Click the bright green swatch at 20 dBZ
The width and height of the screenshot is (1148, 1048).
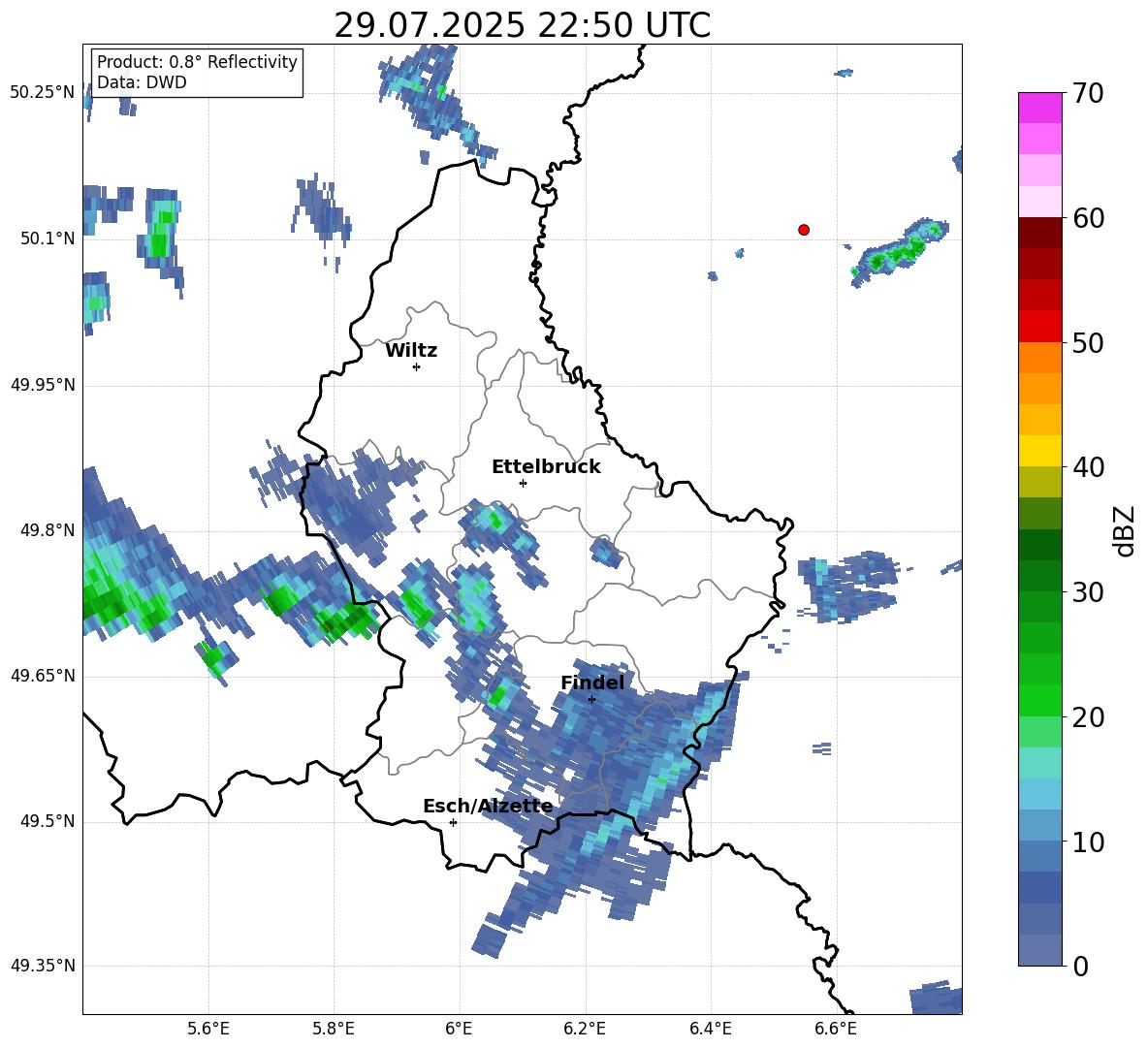coord(1039,700)
